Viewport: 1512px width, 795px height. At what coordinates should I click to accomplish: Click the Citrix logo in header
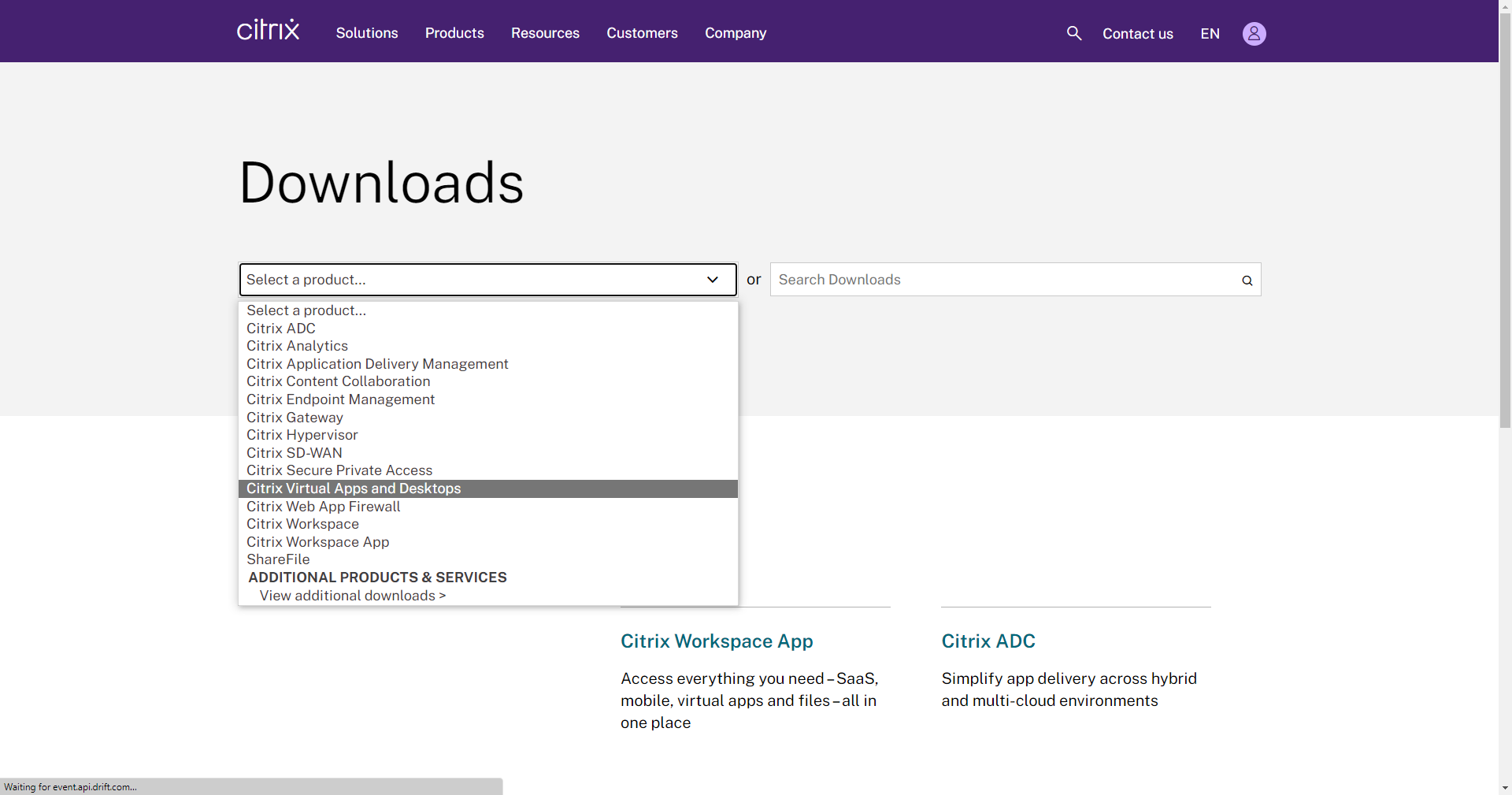pyautogui.click(x=268, y=31)
